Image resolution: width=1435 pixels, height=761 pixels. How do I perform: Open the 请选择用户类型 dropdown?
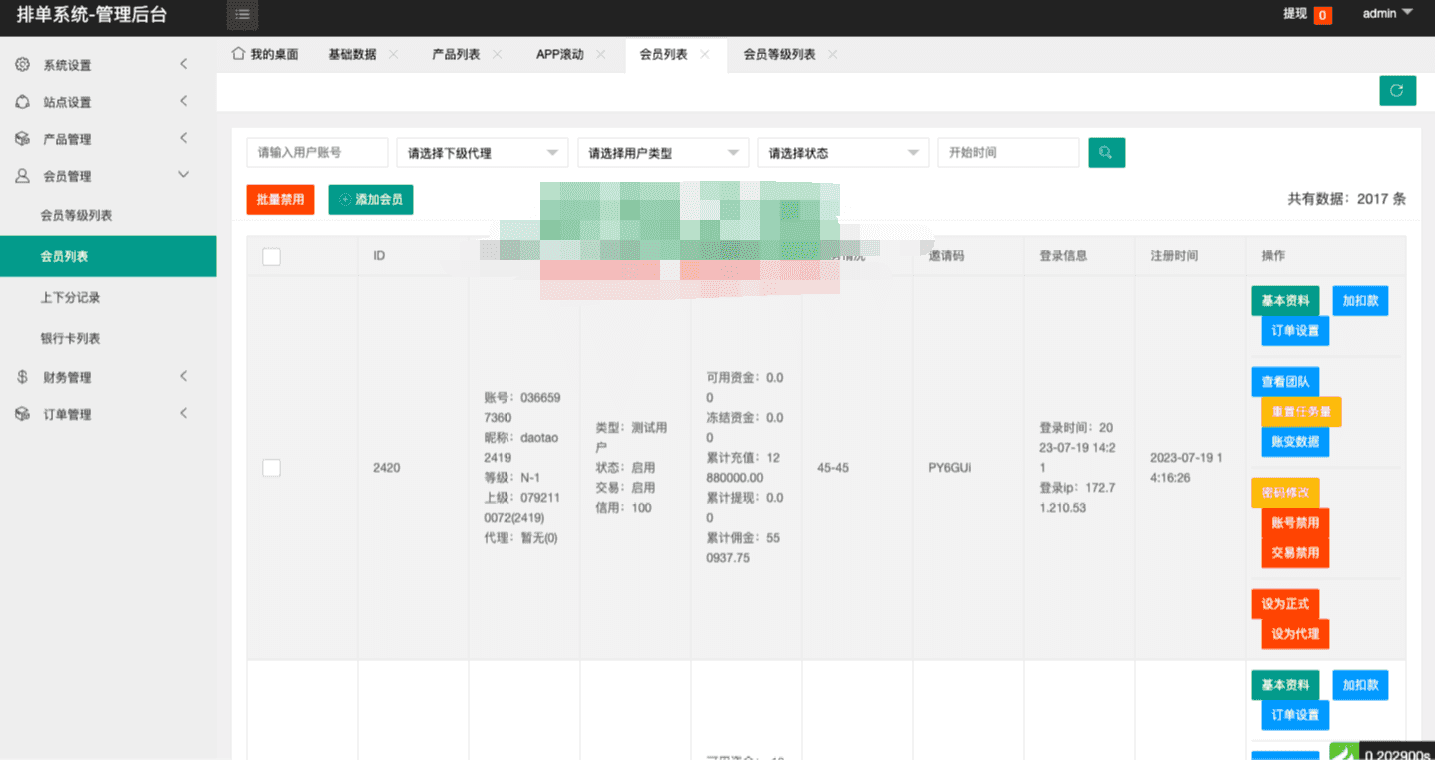pyautogui.click(x=663, y=153)
